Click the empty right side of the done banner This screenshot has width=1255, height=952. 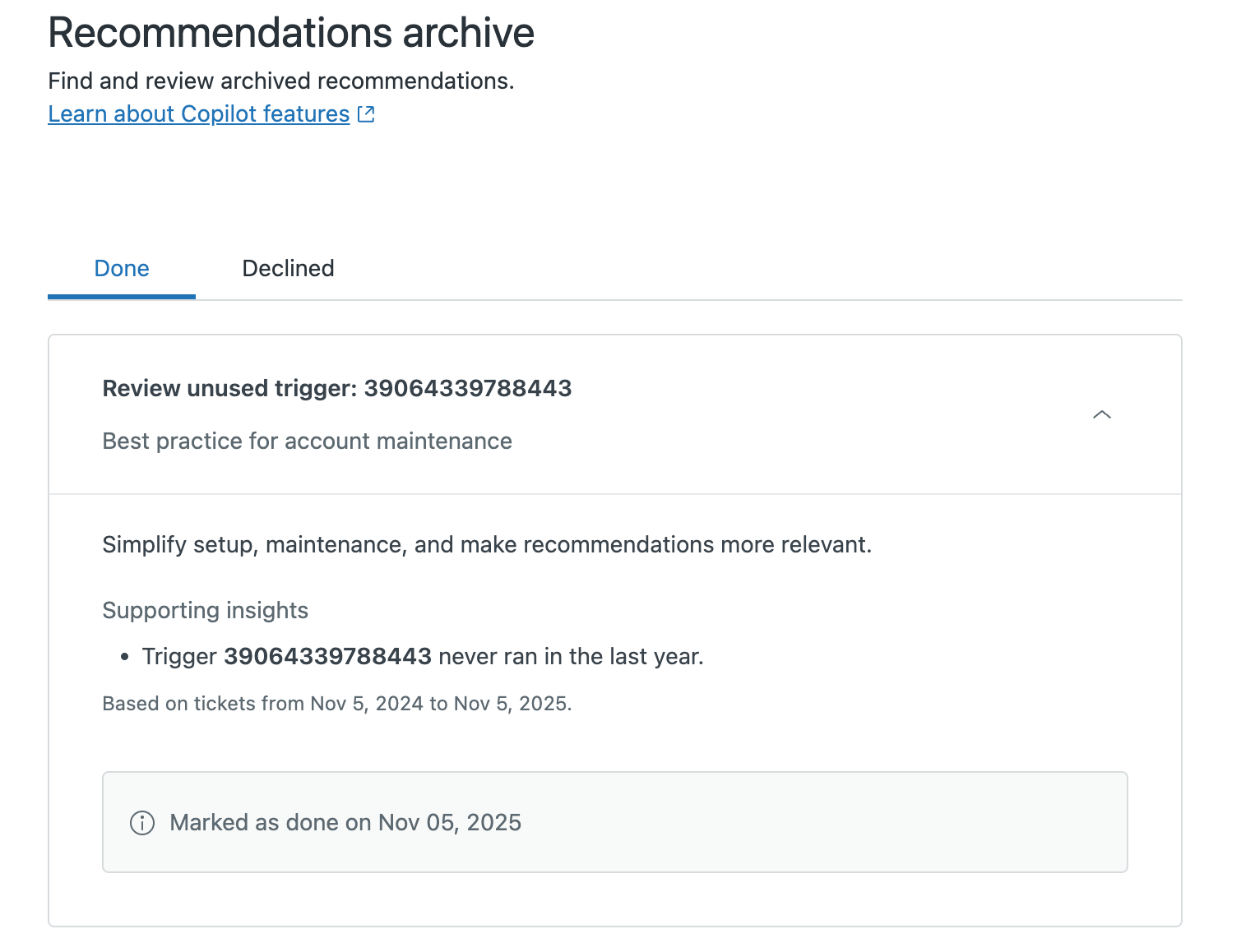864,823
